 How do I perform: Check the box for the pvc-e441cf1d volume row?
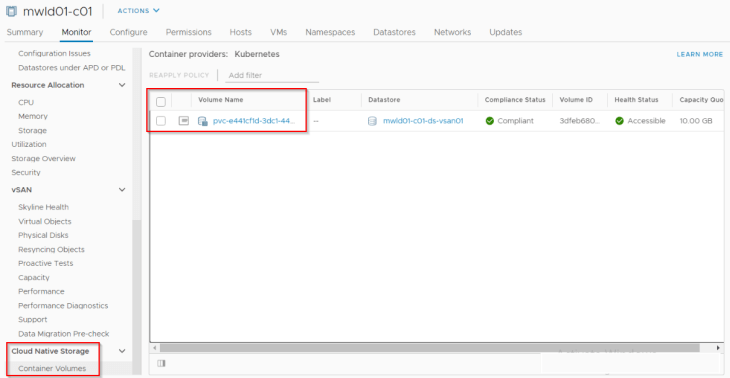point(161,121)
